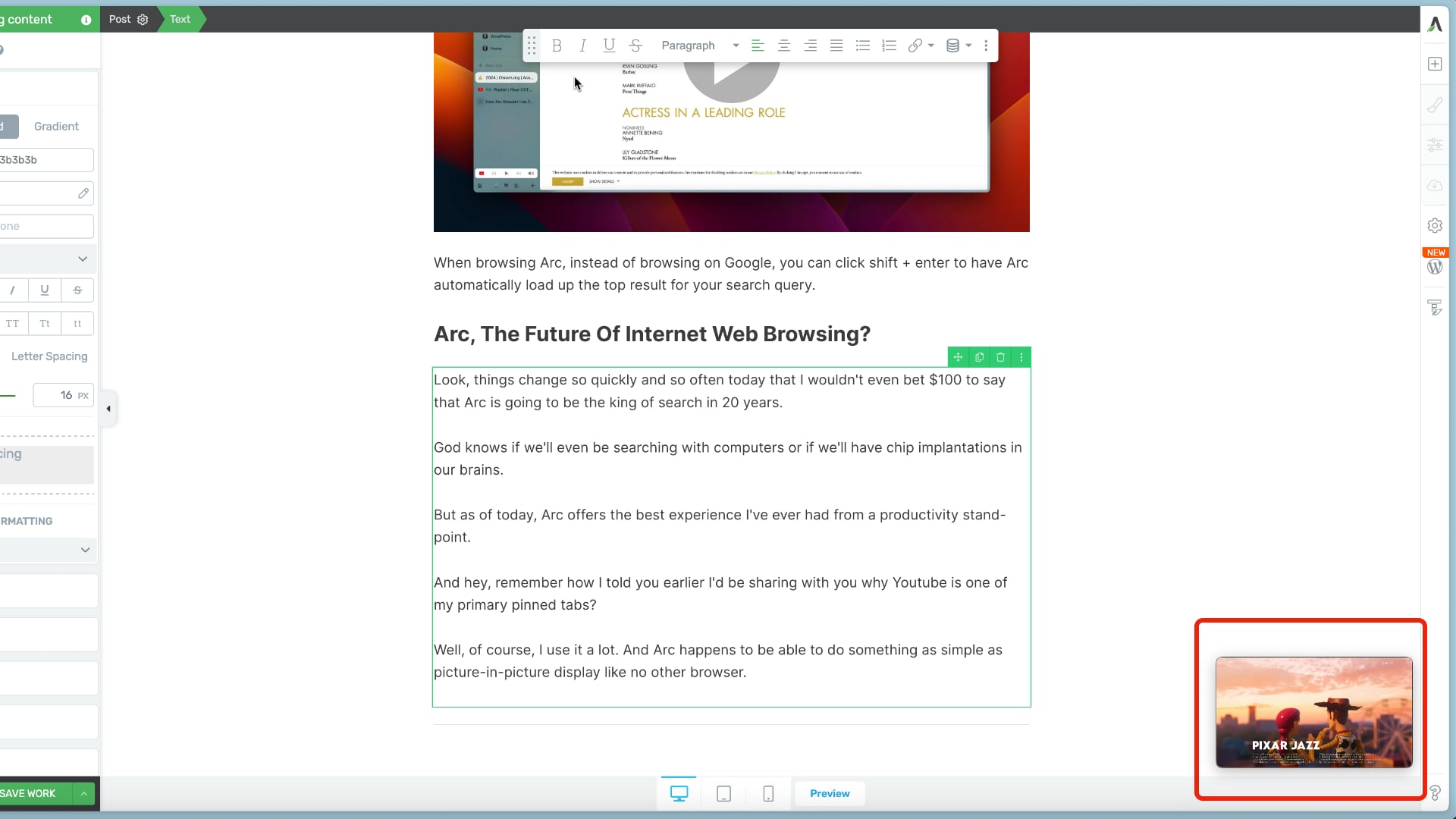Apply italic from the floating toolbar

pyautogui.click(x=582, y=45)
